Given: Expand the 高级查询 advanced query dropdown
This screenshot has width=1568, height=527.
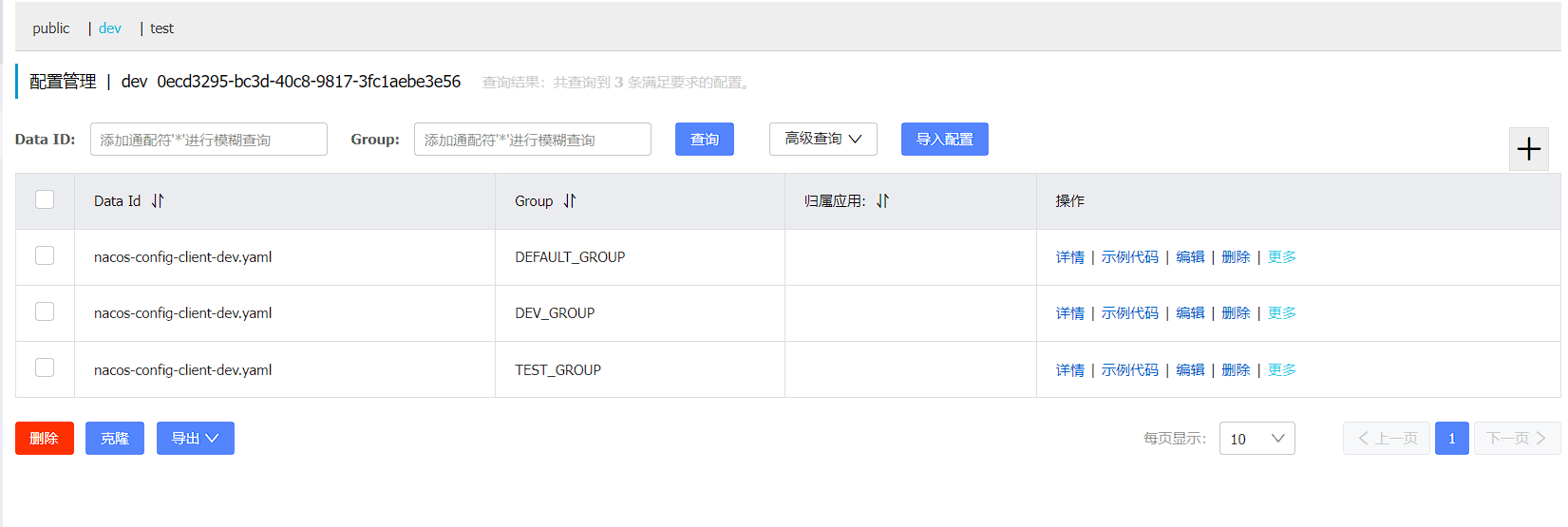Looking at the screenshot, I should point(822,140).
